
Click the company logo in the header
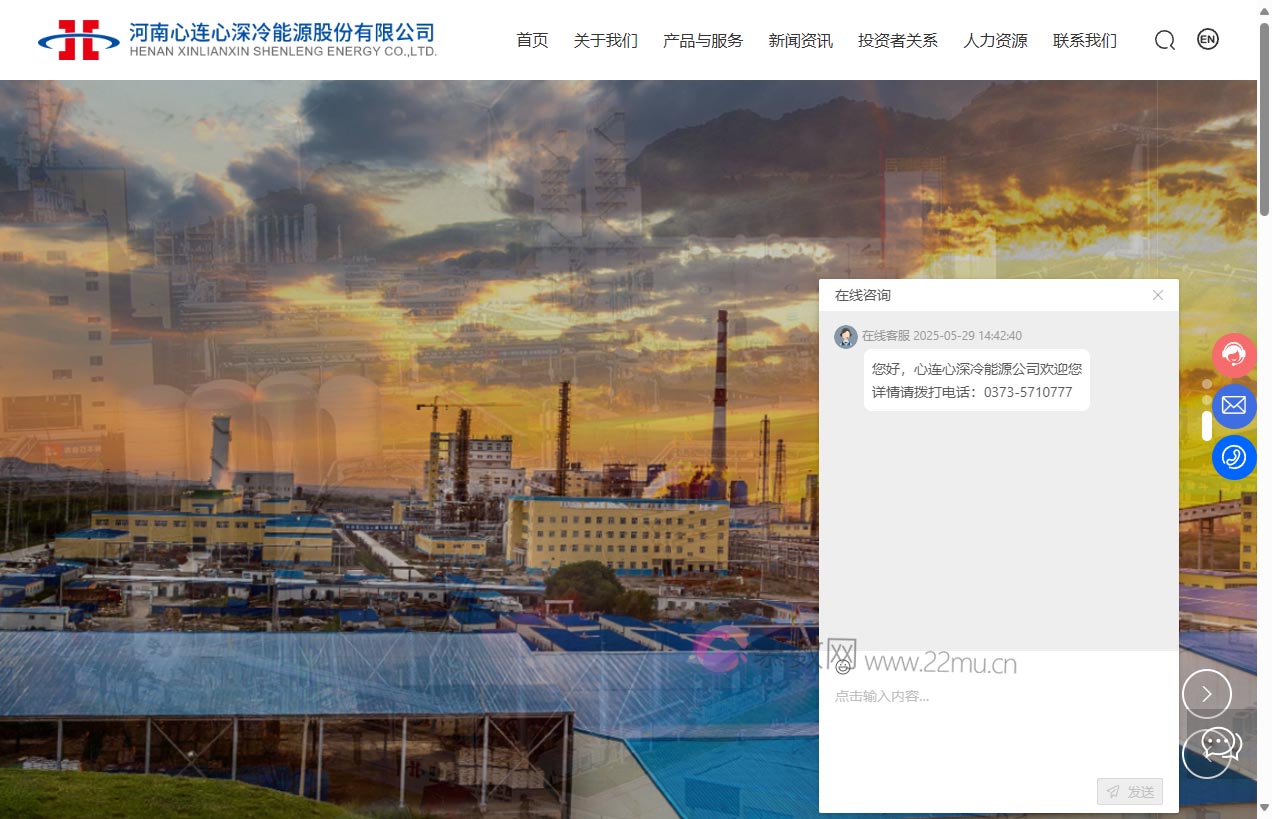click(x=235, y=38)
